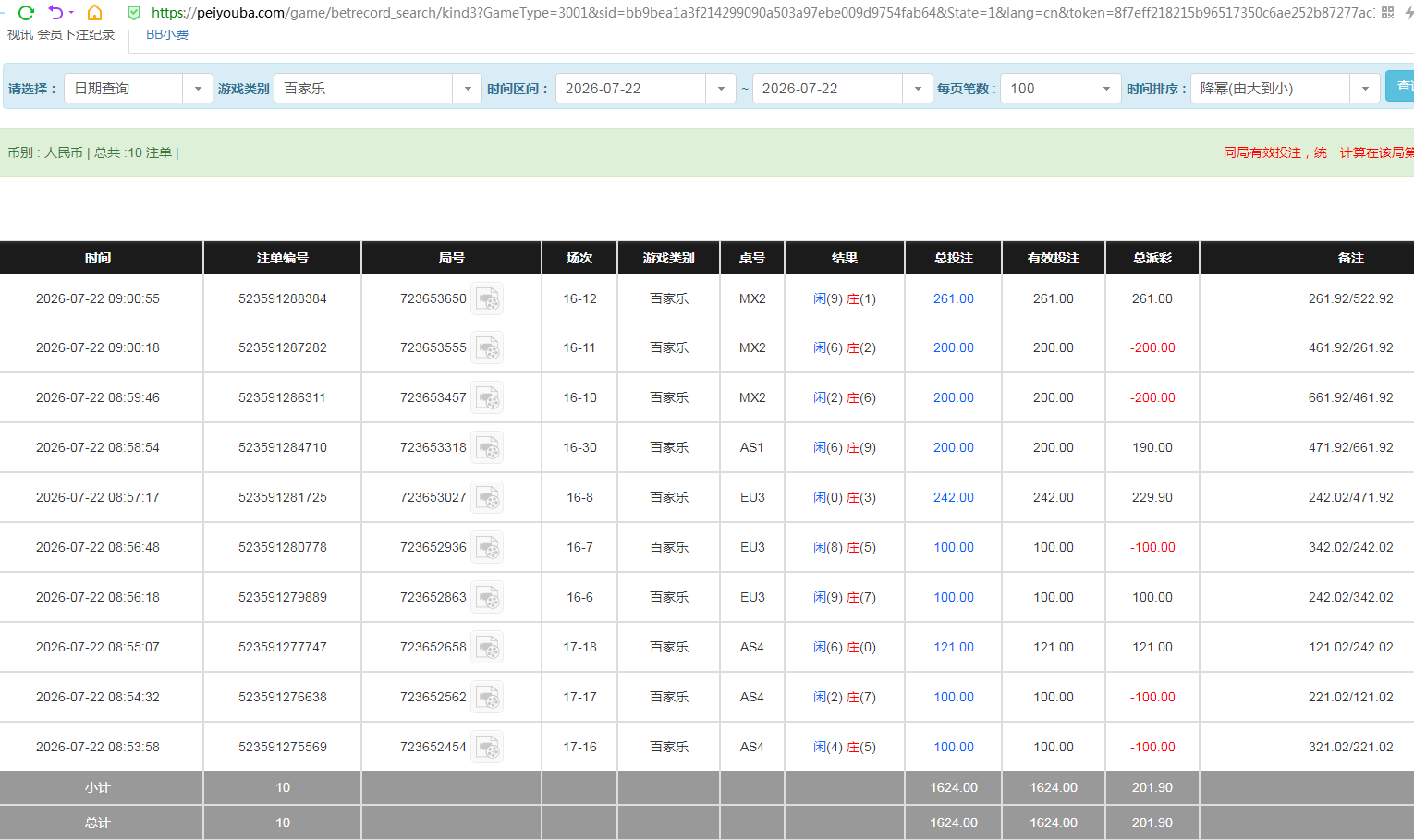Click the blue 查询 search button
1414x840 pixels.
pyautogui.click(x=1400, y=87)
